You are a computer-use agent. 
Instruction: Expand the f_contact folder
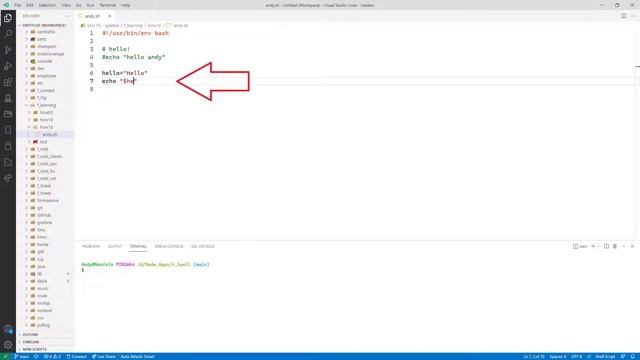coord(45,91)
